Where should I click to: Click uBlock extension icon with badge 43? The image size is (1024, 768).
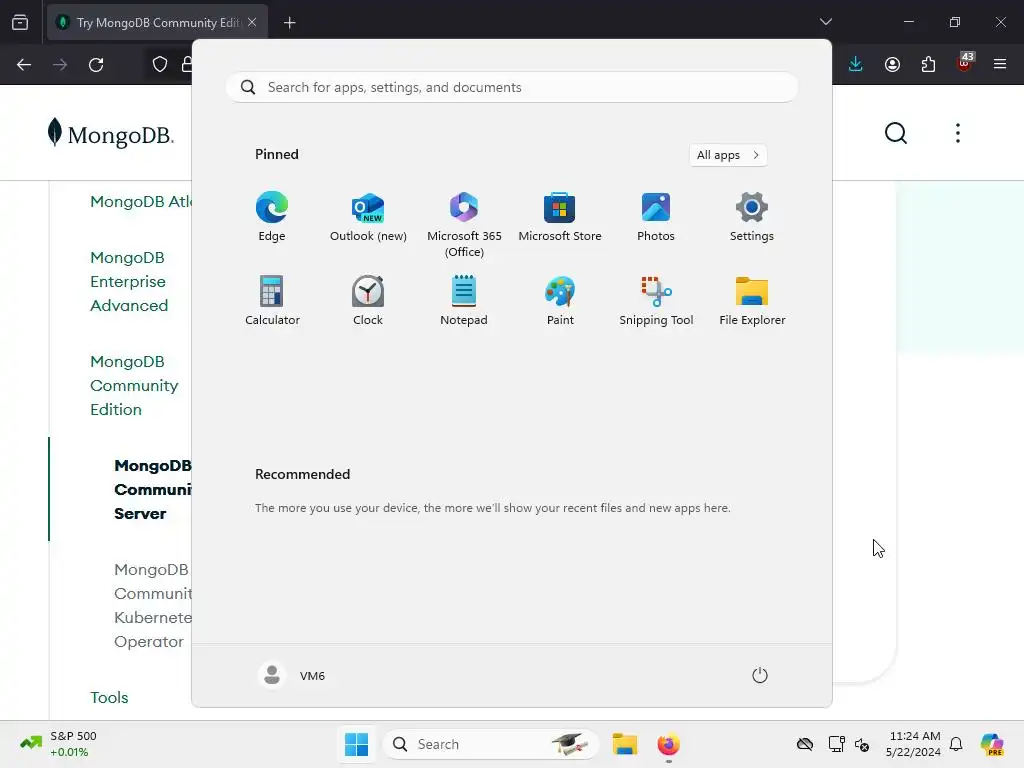[964, 64]
